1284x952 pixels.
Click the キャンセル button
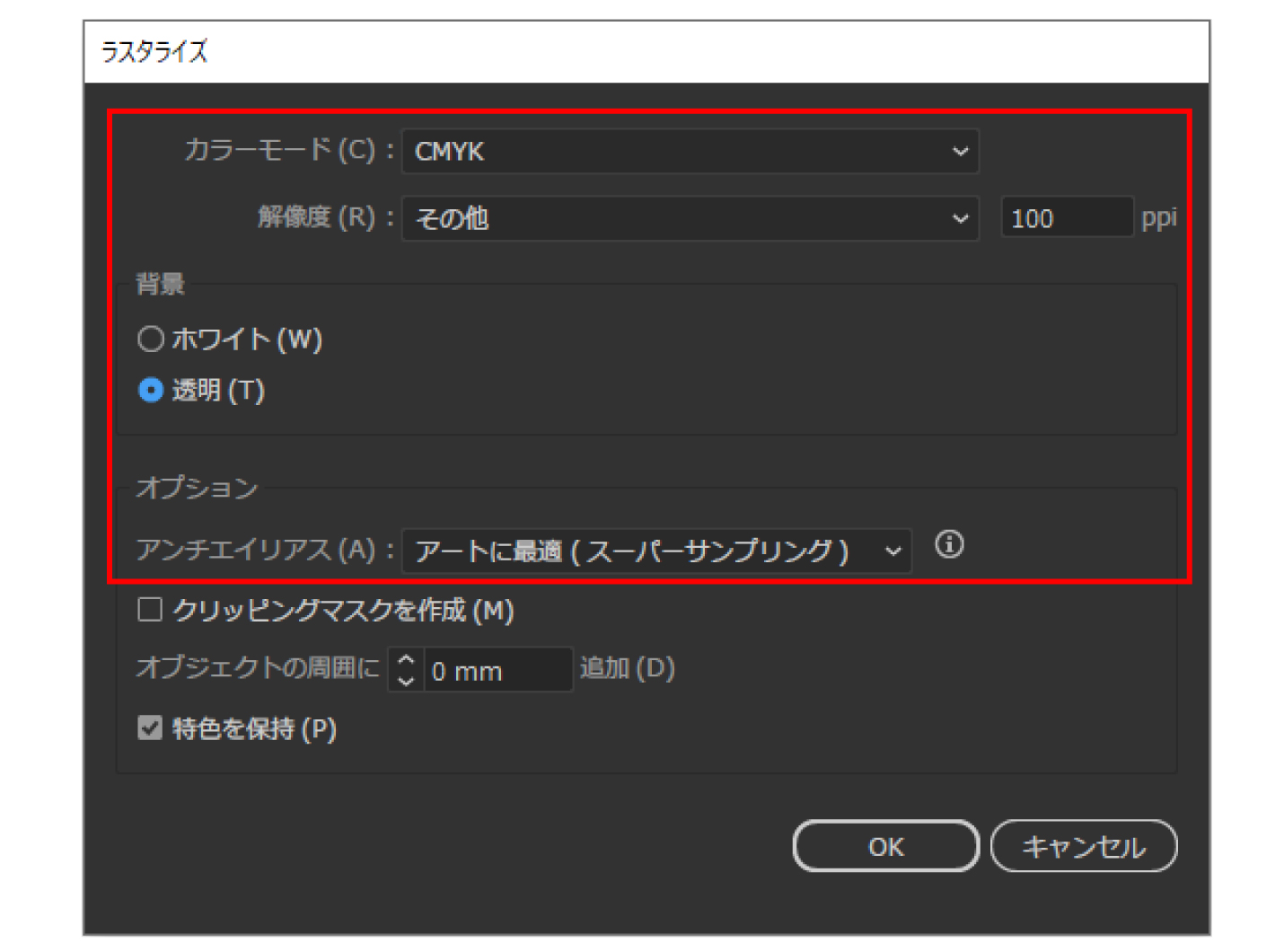(1083, 846)
